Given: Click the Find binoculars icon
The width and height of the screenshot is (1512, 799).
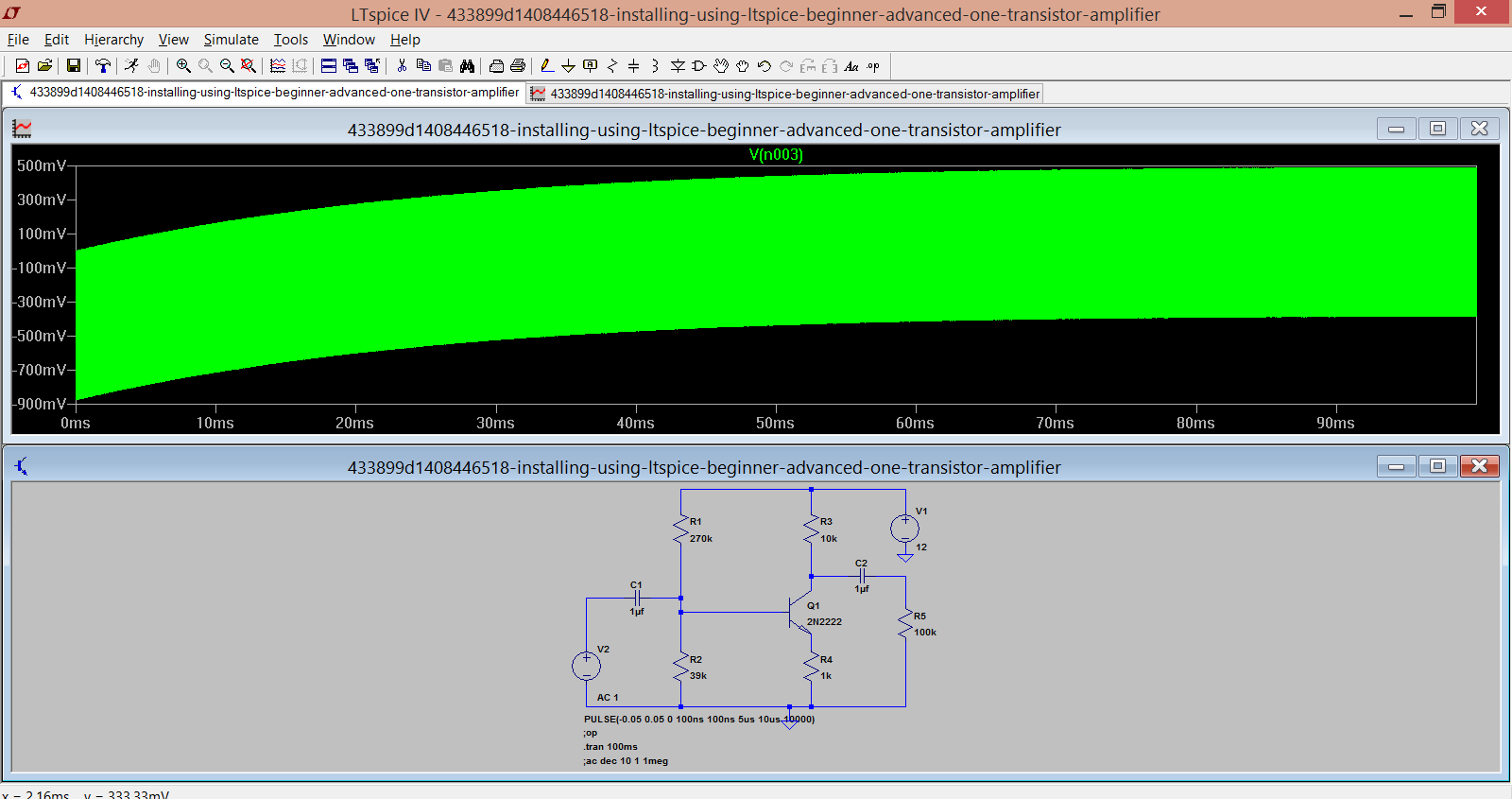Looking at the screenshot, I should pyautogui.click(x=467, y=66).
